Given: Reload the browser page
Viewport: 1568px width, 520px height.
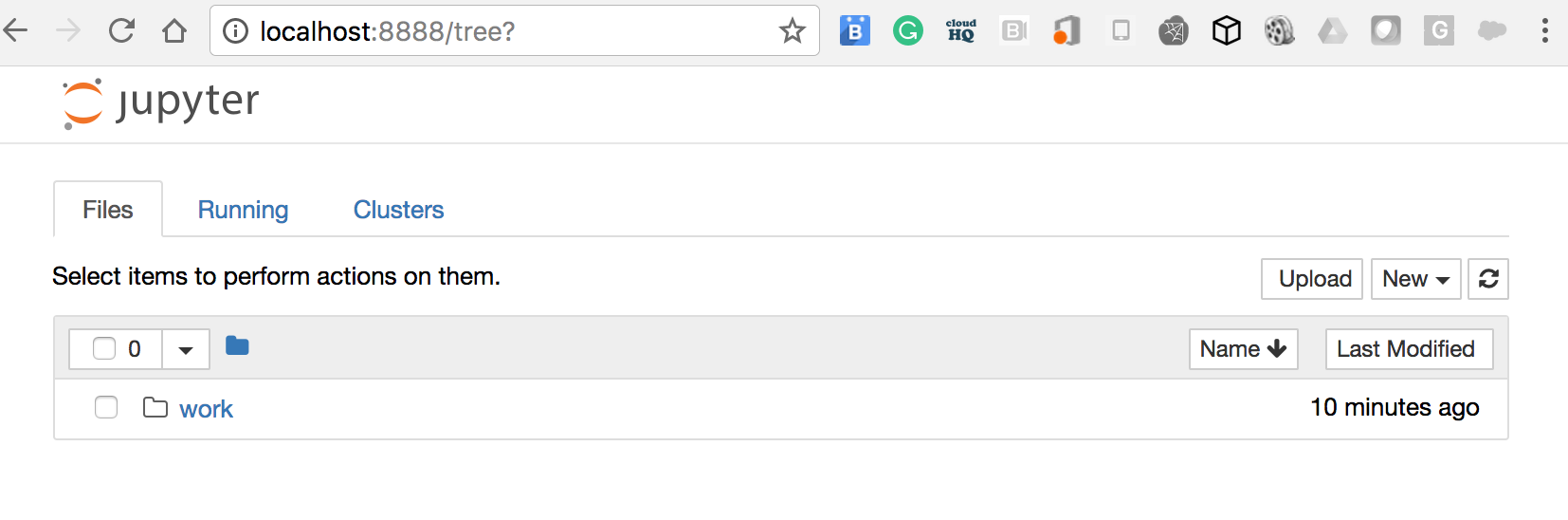Looking at the screenshot, I should coord(122,31).
